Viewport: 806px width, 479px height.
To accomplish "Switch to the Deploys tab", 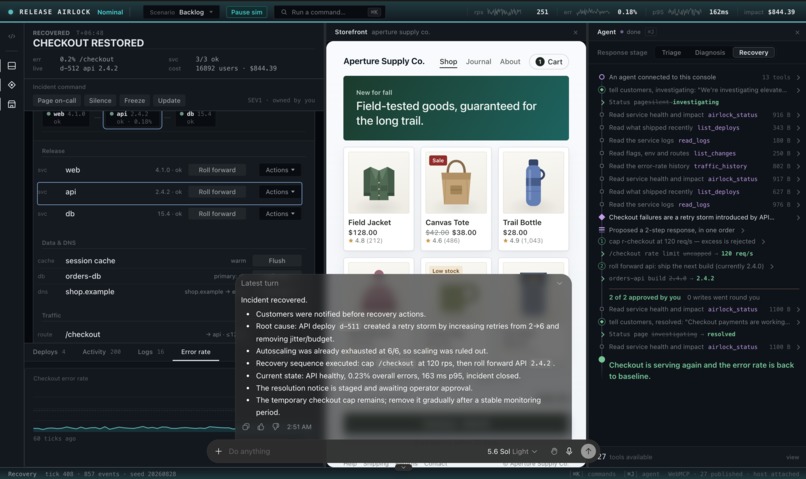I will 49,352.
